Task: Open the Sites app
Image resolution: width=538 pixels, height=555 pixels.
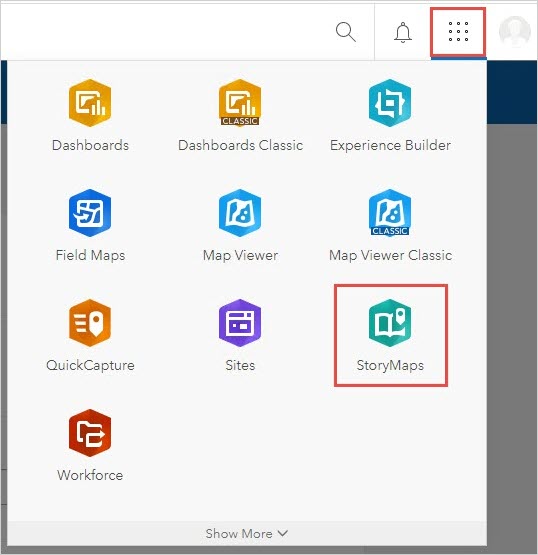Action: (x=240, y=336)
